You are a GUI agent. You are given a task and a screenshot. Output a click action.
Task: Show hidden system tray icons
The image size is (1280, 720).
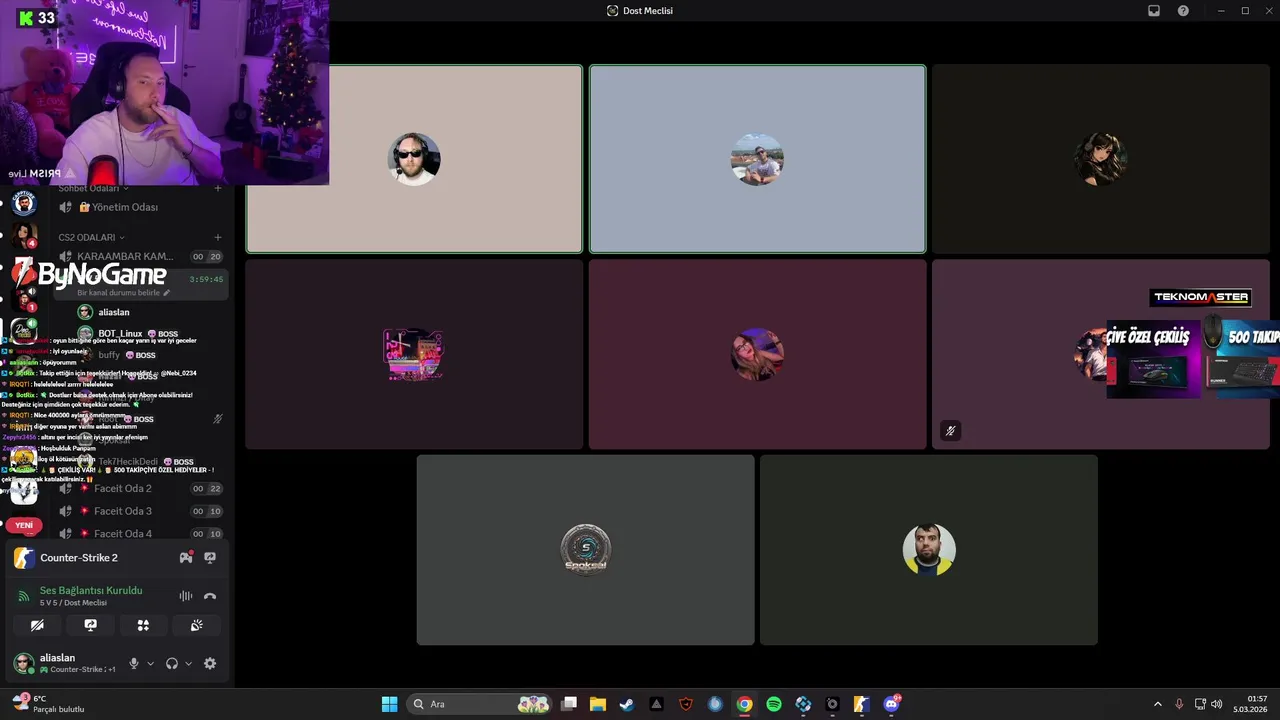pos(1158,704)
